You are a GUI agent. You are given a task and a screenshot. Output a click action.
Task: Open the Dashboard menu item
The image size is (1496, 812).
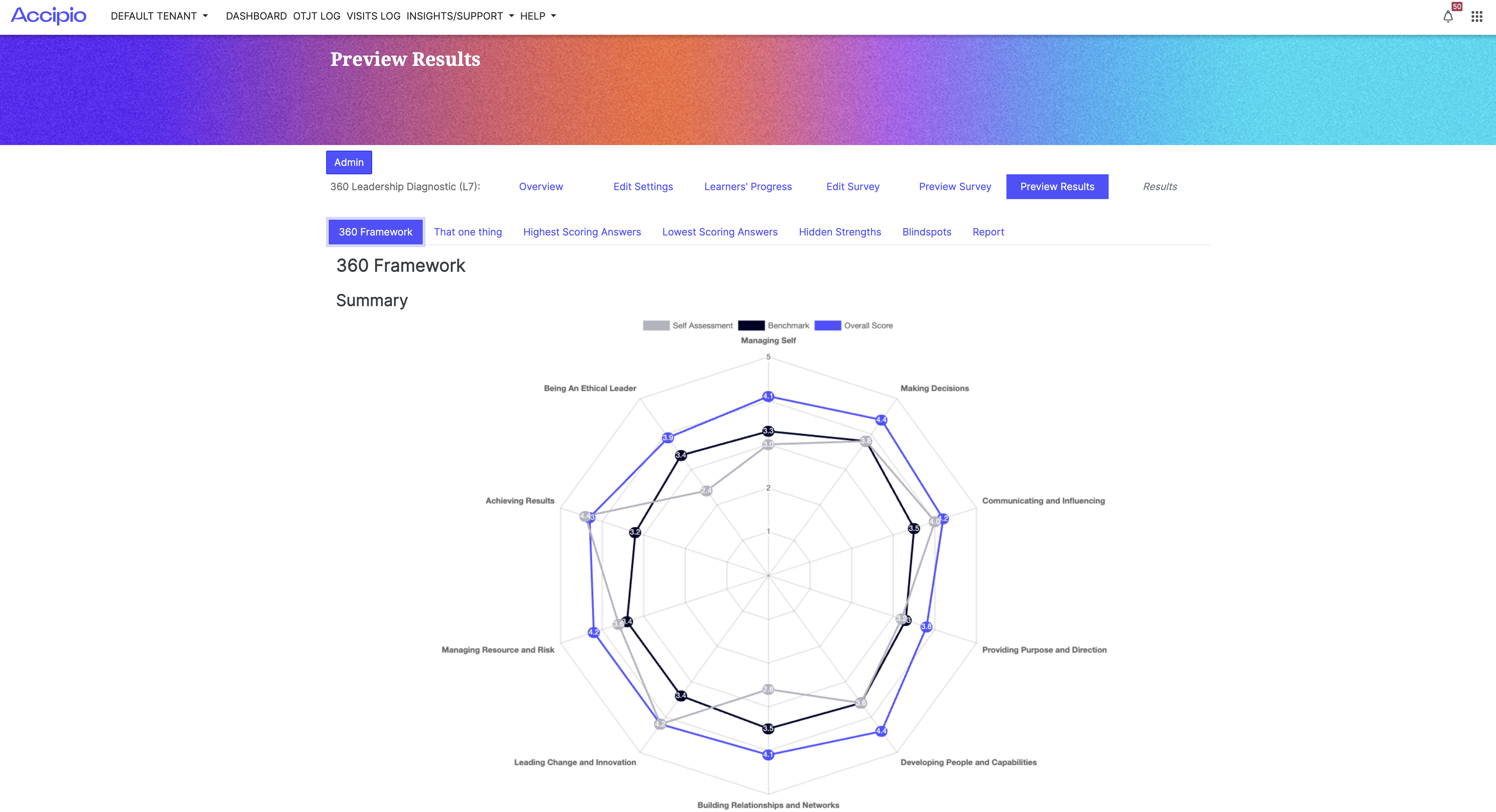[x=256, y=16]
